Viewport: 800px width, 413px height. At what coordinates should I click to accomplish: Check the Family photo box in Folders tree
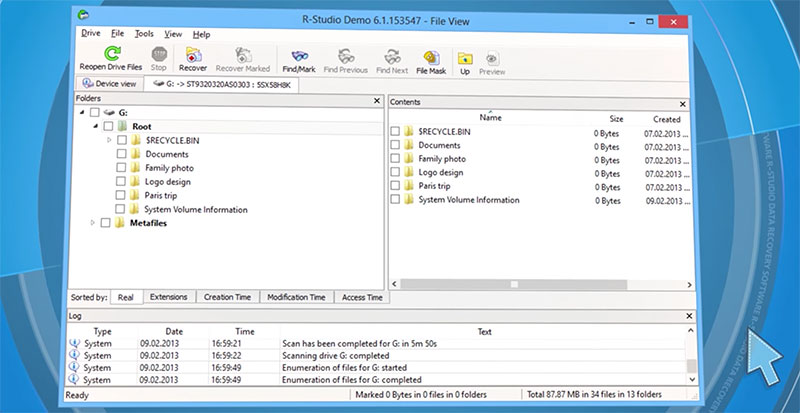tap(122, 168)
